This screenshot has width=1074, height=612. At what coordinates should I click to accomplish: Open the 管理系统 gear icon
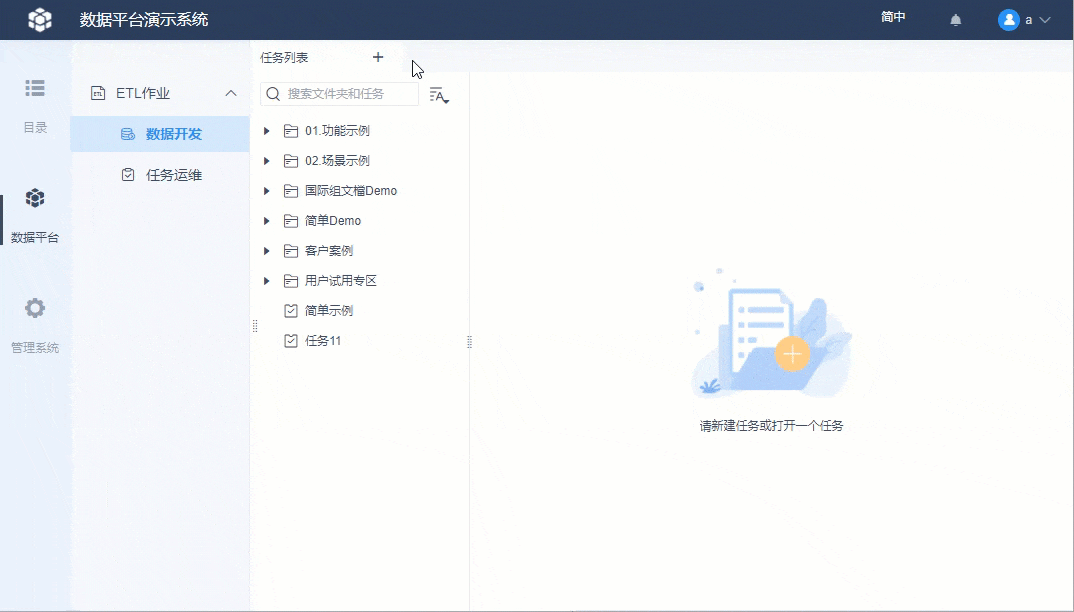pos(35,308)
